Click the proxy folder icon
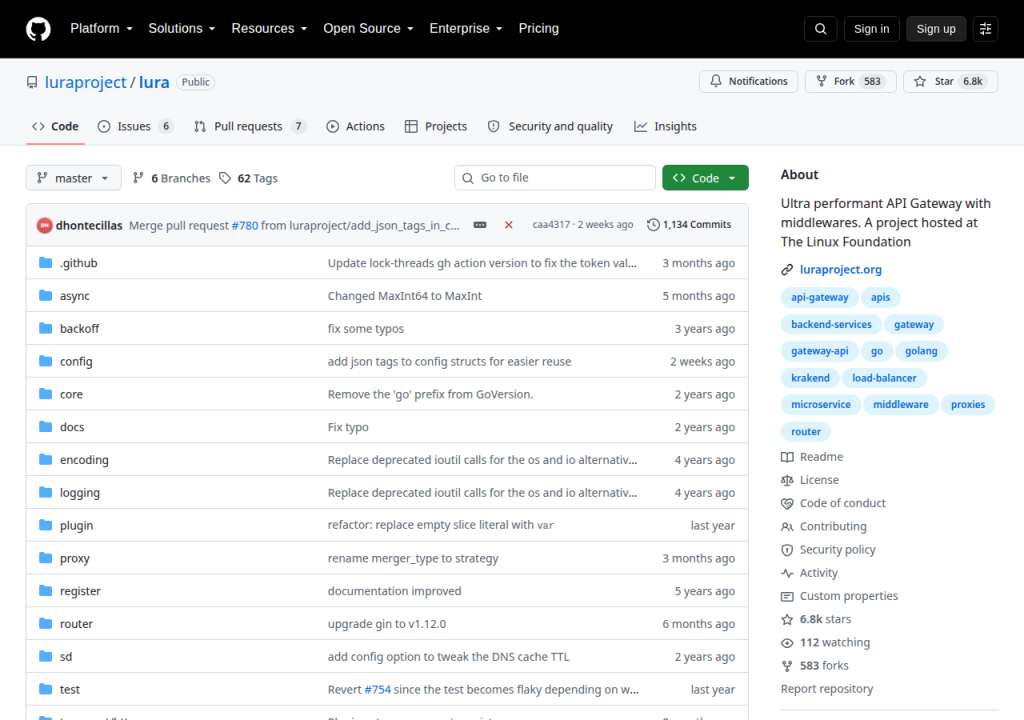The height and width of the screenshot is (720, 1024). [x=46, y=558]
